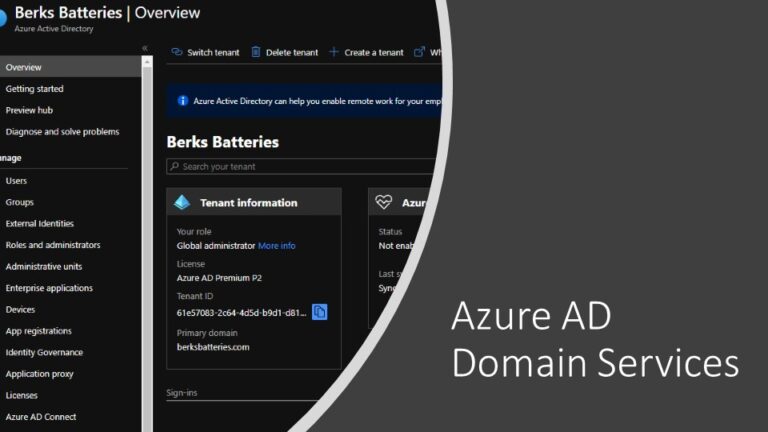Click the Create a tenant button
This screenshot has width=768, height=432.
[374, 52]
